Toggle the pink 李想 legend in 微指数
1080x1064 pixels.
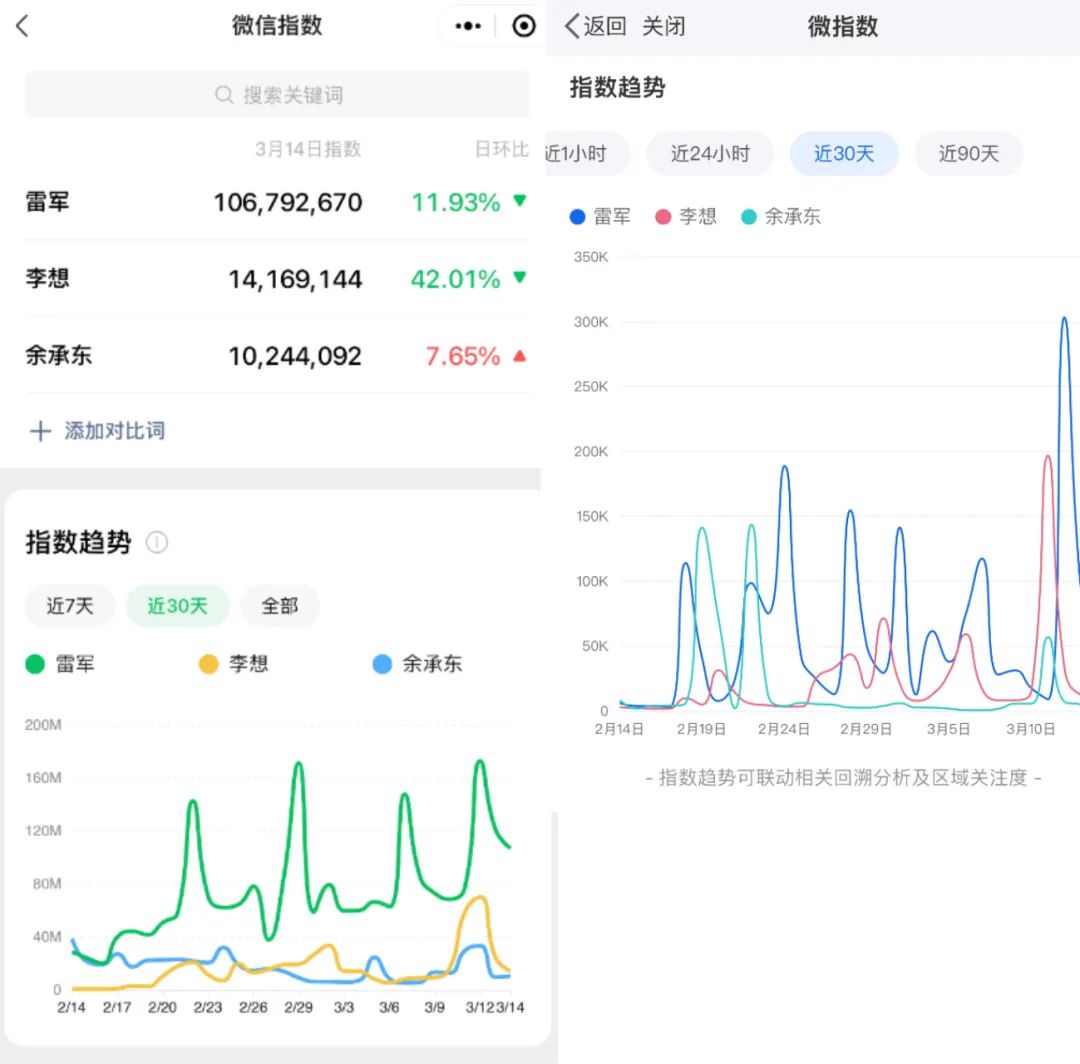pos(686,217)
